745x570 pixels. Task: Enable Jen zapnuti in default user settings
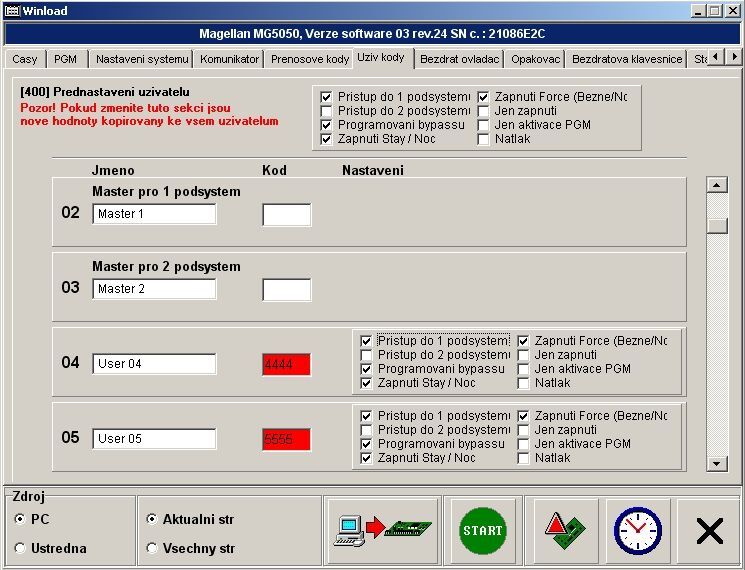(x=485, y=111)
